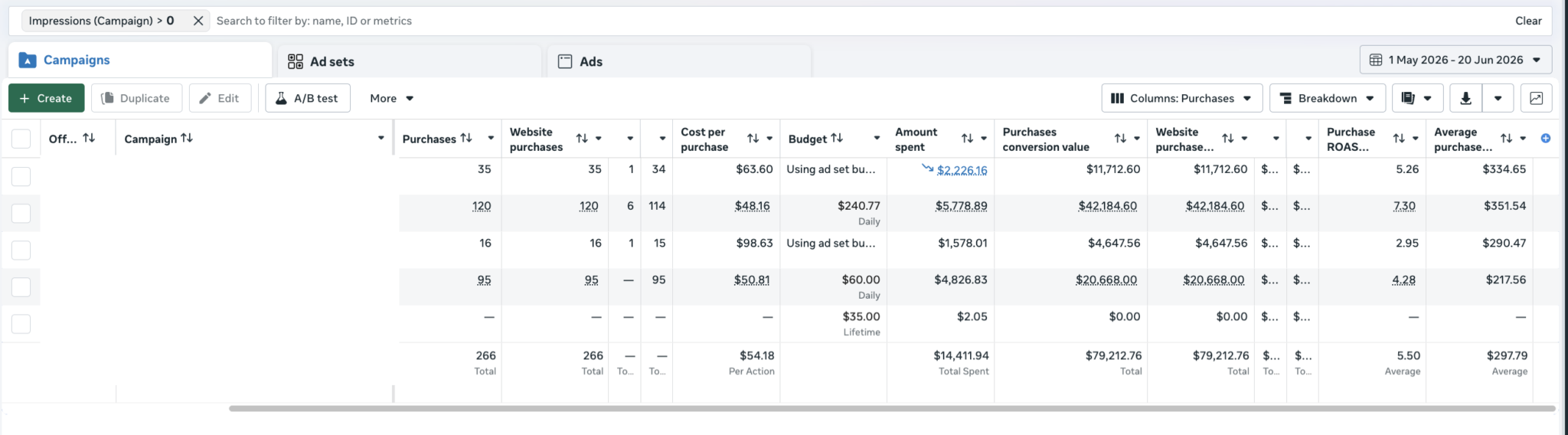Open the Columns: Purchases dropdown
1568x435 pixels.
(1181, 98)
